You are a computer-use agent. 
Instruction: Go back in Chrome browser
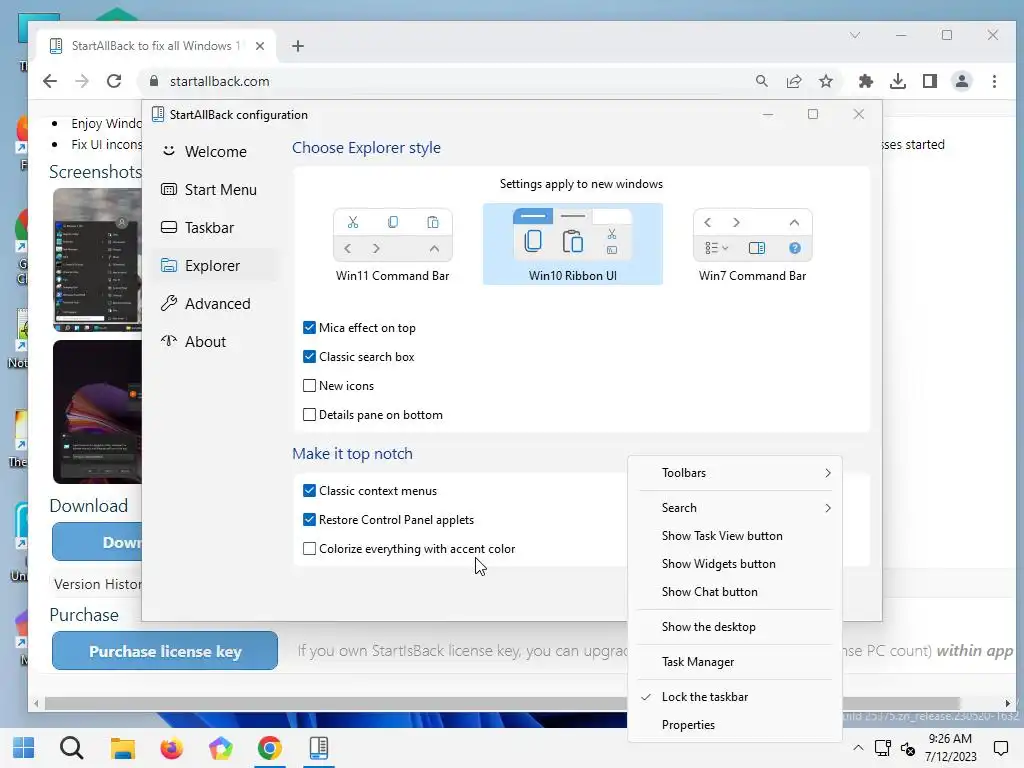pos(50,81)
